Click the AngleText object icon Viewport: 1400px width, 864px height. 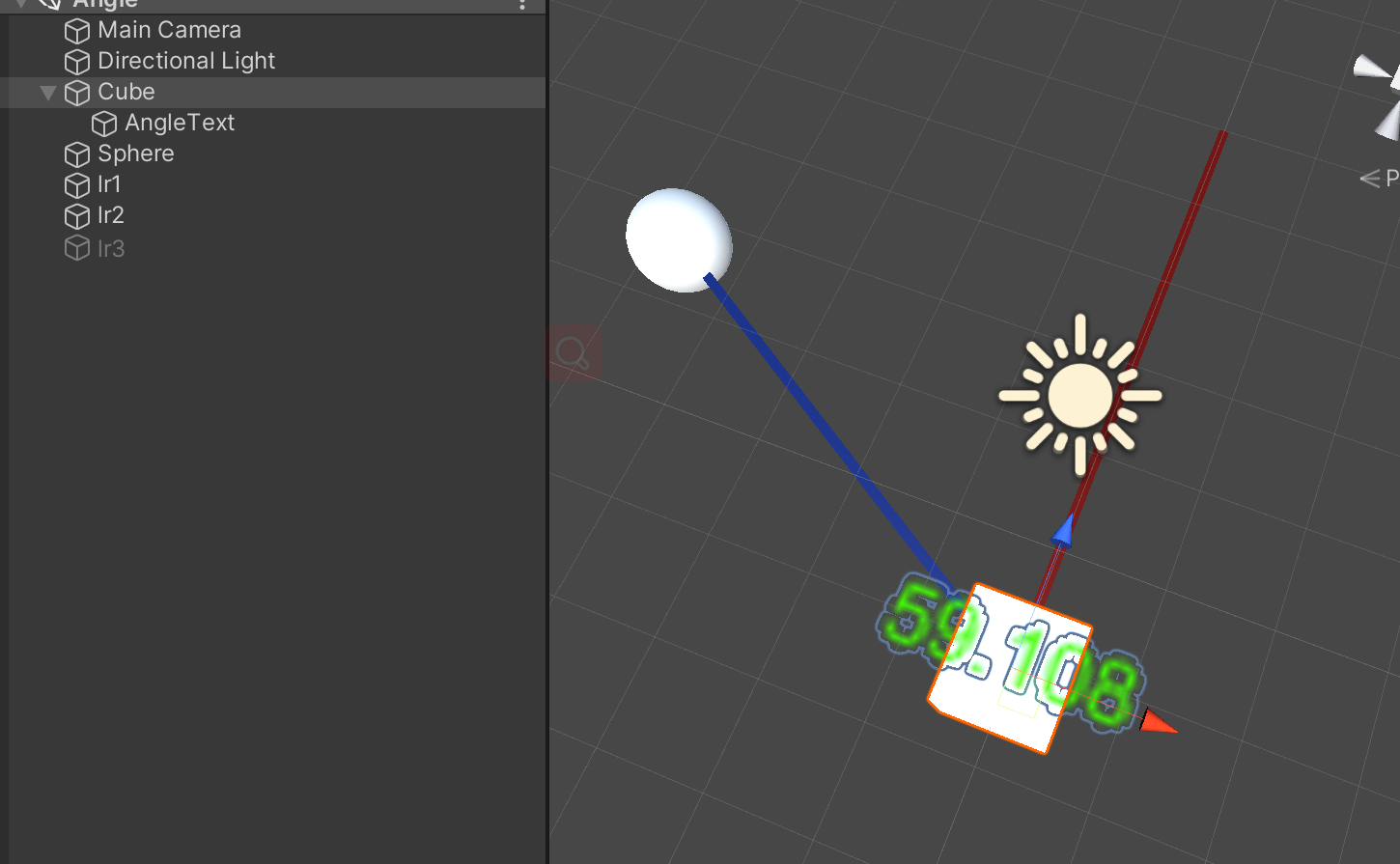(104, 124)
